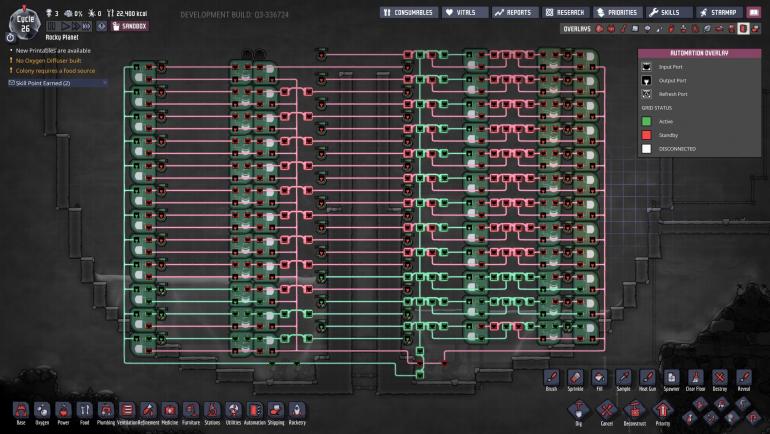Toggle the Materials overlay

[635, 28]
